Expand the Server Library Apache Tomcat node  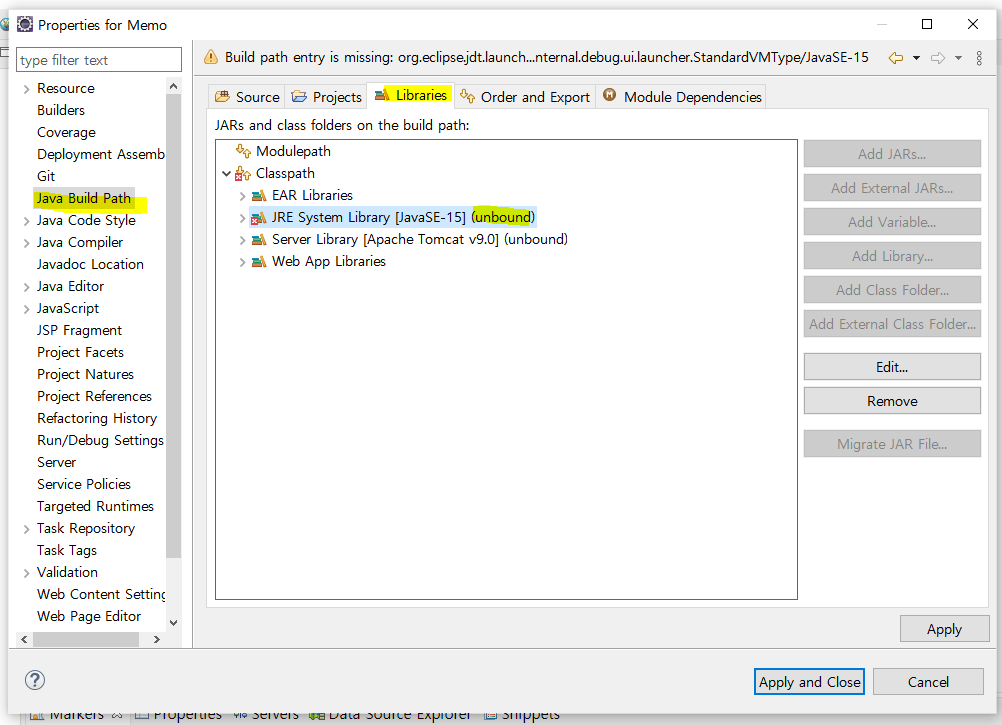[x=242, y=240]
